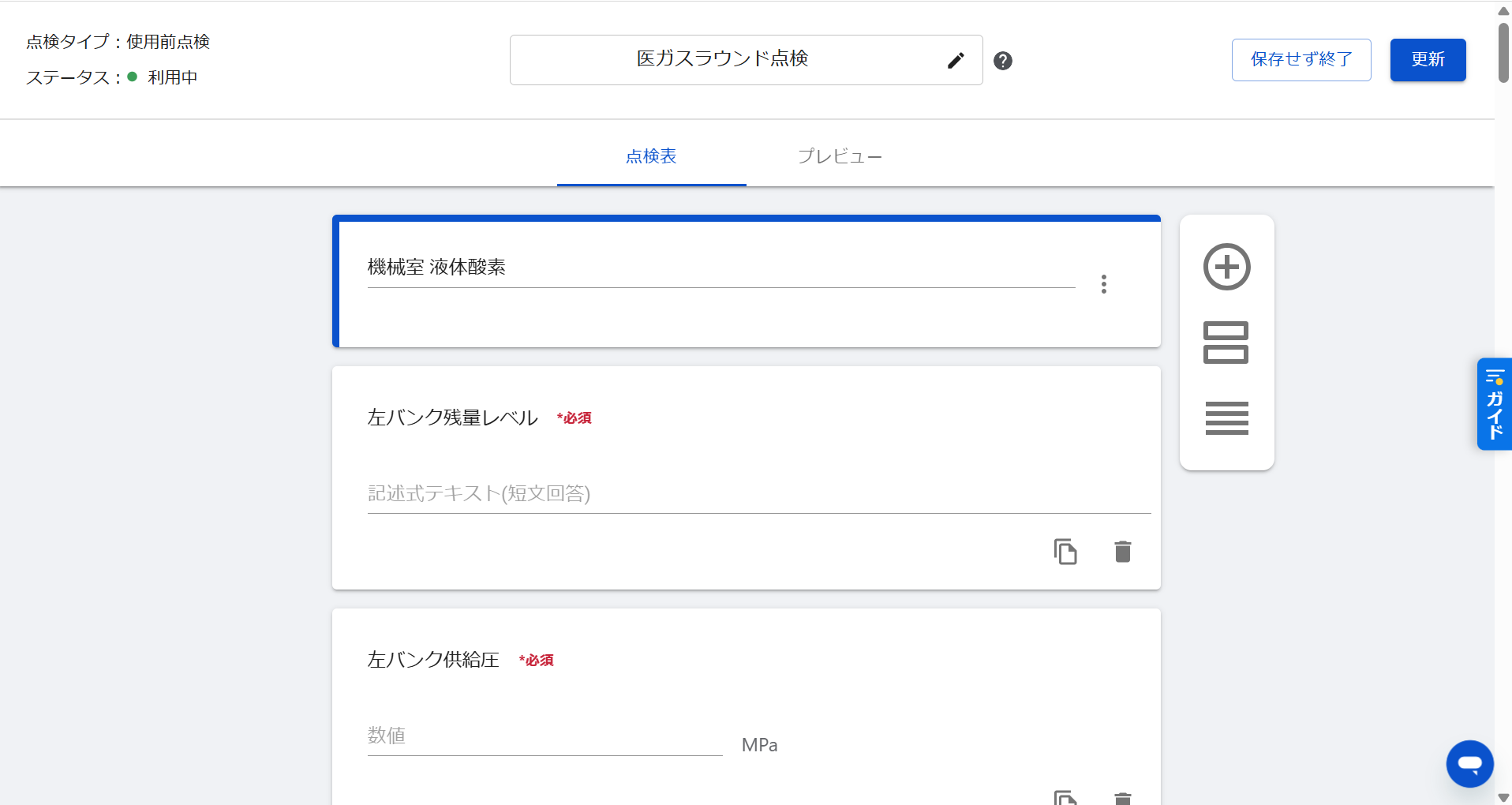
Task: Edit the 機械室 液体酸素 section title
Action: 720,268
